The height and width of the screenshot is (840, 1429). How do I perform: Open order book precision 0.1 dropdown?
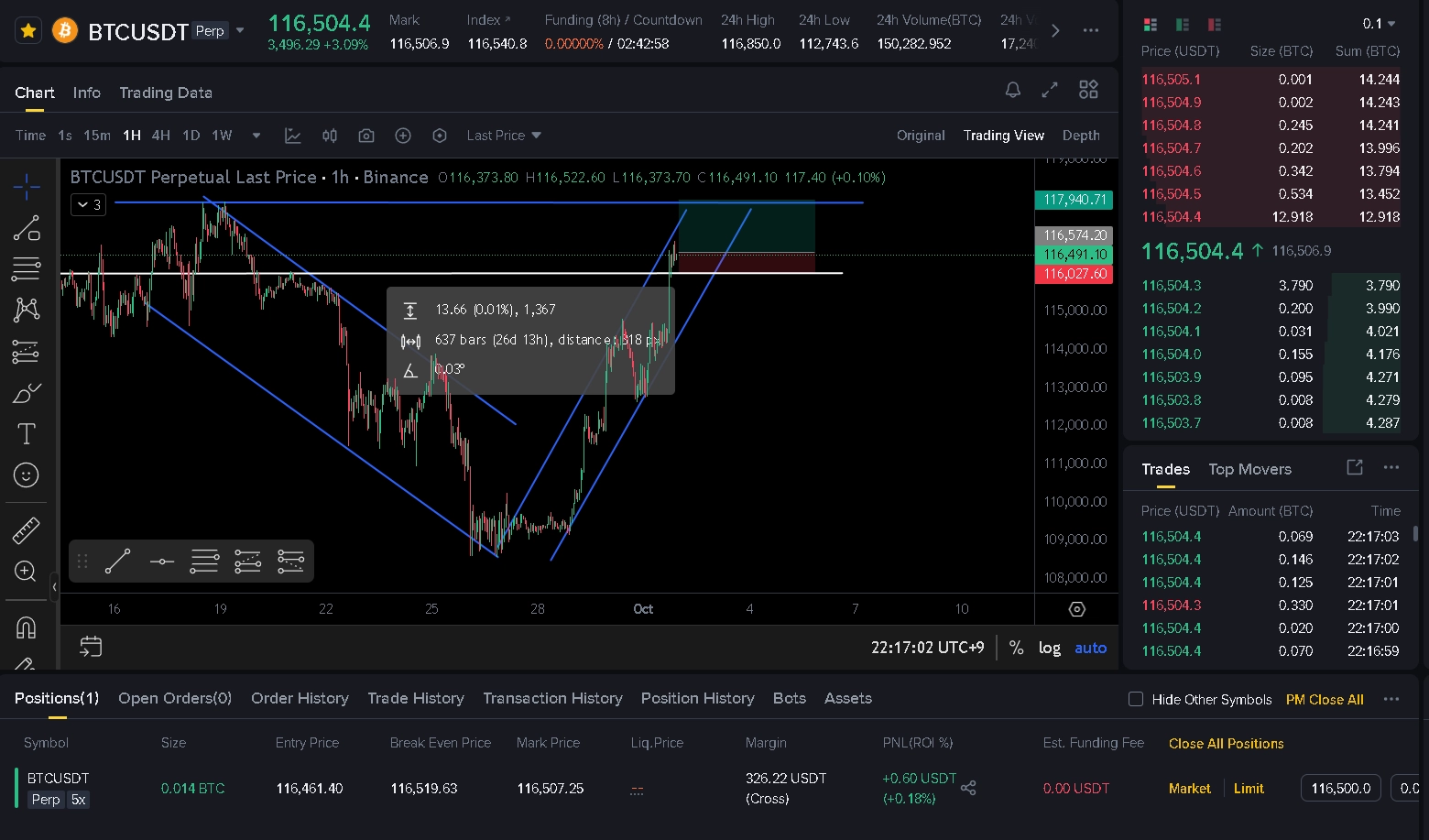[x=1379, y=24]
